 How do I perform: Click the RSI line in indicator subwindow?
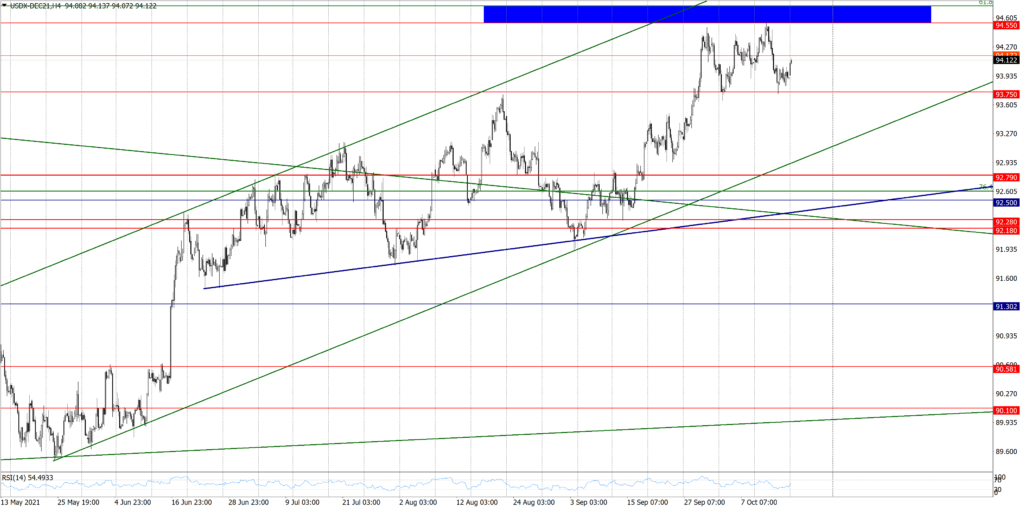pyautogui.click(x=400, y=484)
